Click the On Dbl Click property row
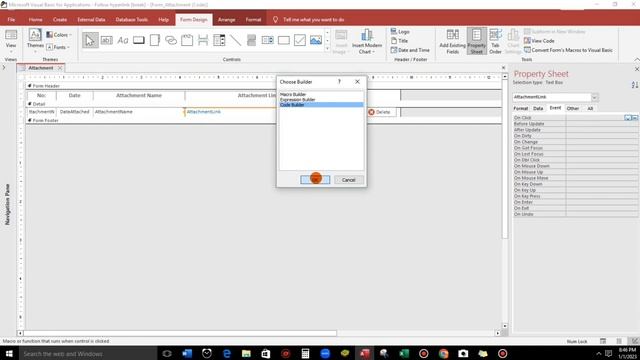The image size is (640, 360). tap(576, 160)
